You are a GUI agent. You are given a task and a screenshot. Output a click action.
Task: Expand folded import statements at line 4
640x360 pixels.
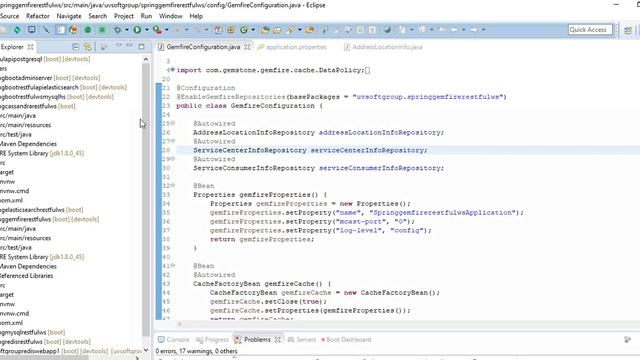point(172,70)
